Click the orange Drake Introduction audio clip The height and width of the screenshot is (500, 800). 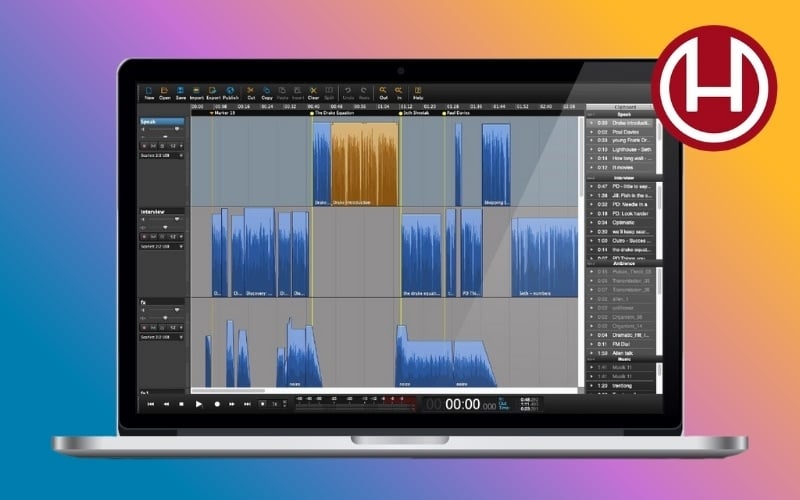[364, 160]
